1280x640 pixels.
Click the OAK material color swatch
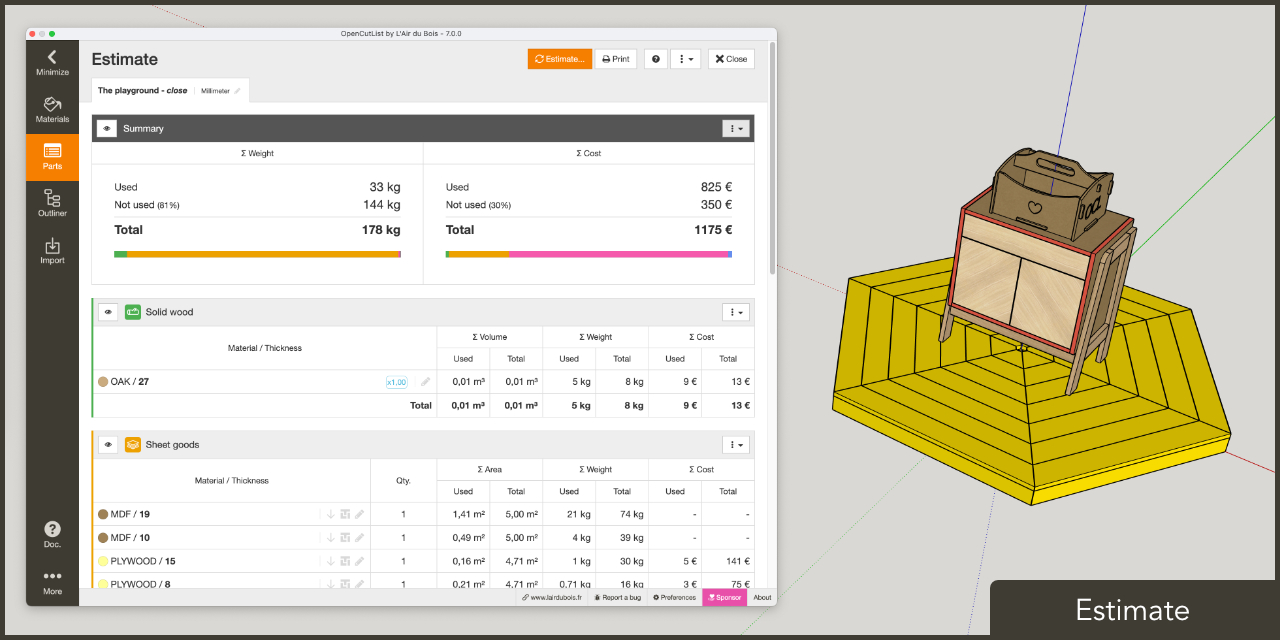point(103,382)
